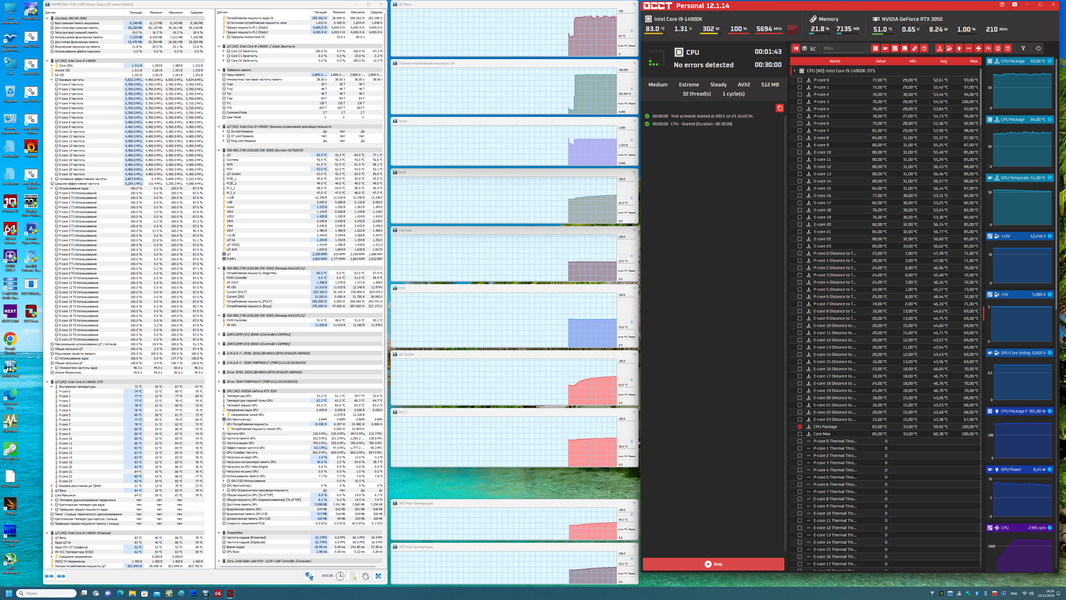Take a screenshot with OCCT title bar camera icon
The image size is (1066, 600).
(1014, 5)
